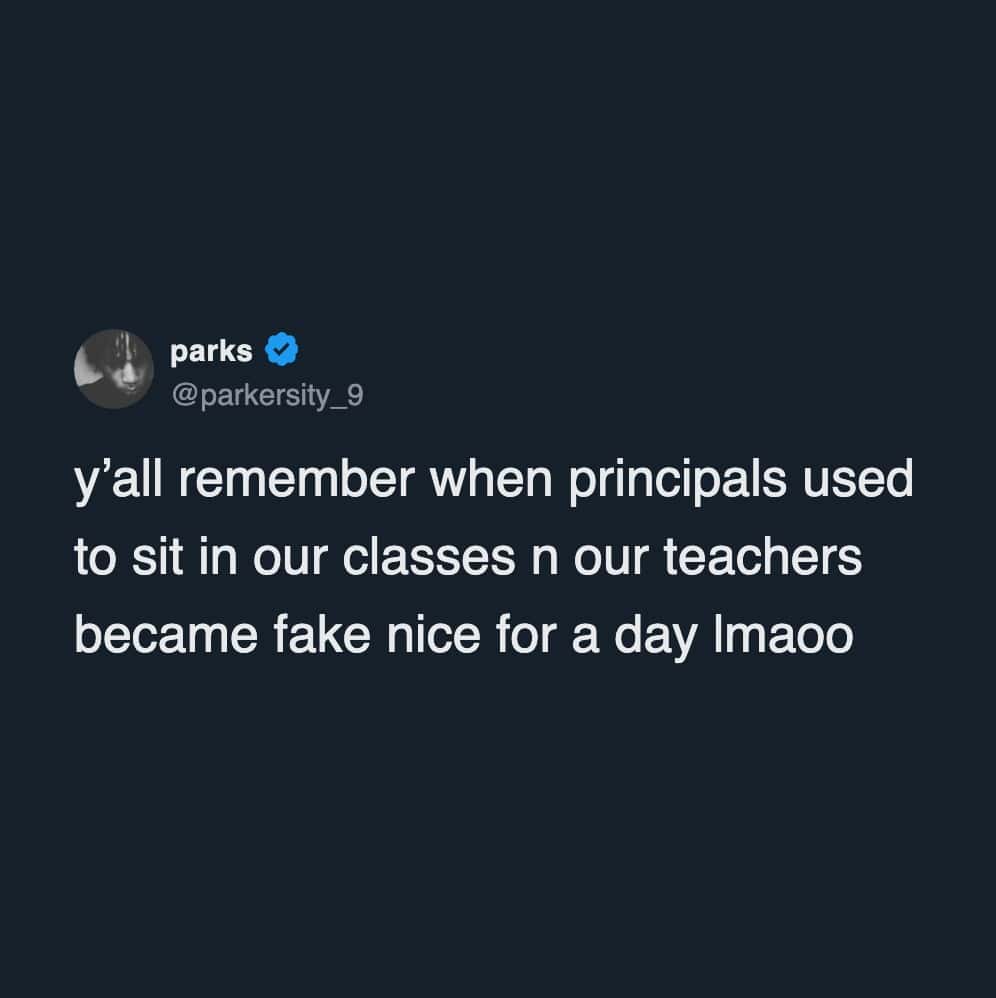The height and width of the screenshot is (998, 996).
Task: Click the word "y'all" starting the tweet
Action: [118, 481]
